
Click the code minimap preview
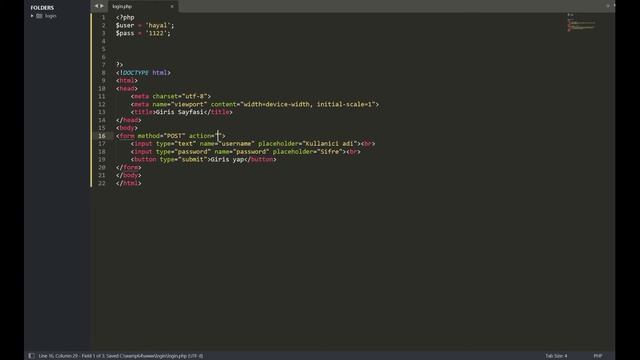click(x=581, y=23)
